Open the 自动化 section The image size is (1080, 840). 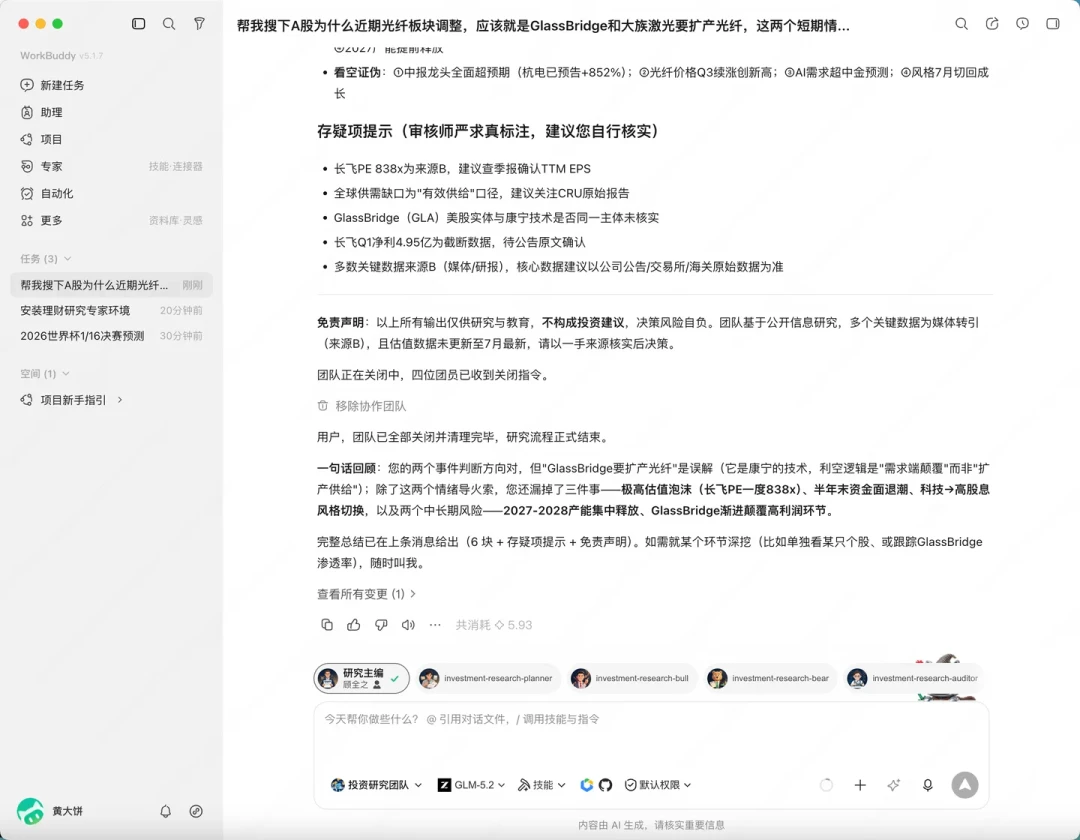click(x=47, y=193)
